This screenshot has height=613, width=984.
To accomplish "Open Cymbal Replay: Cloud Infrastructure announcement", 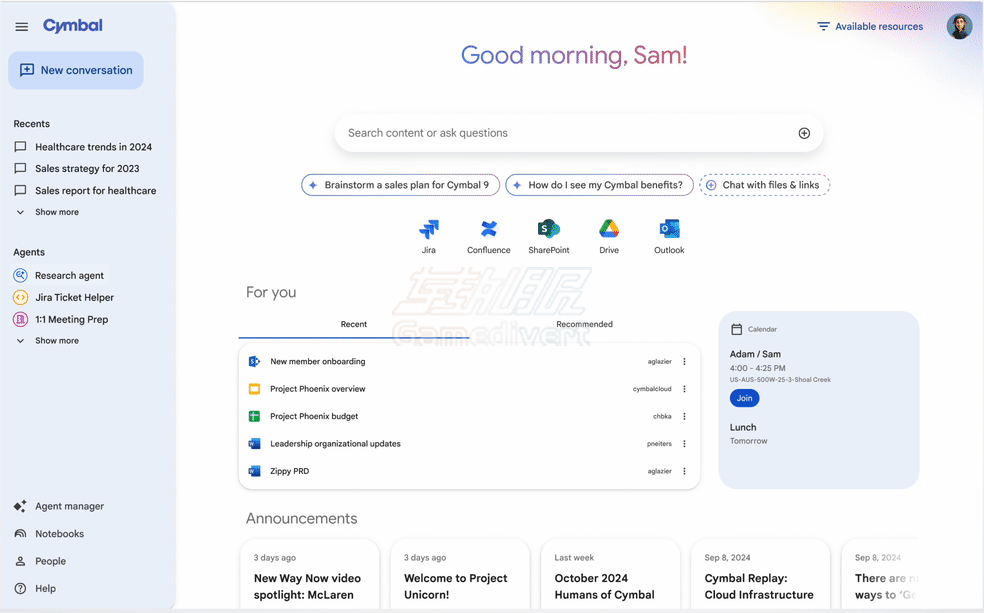I will [x=760, y=576].
